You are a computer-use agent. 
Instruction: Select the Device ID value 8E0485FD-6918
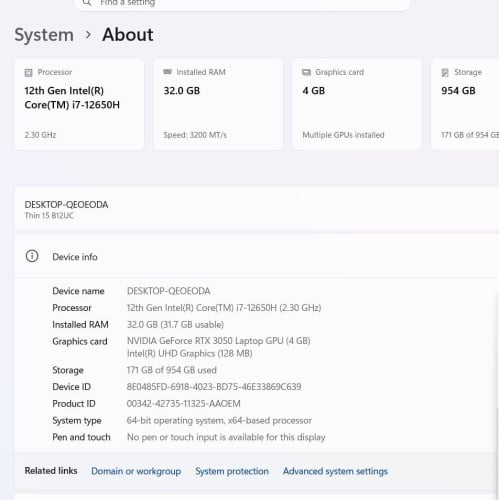click(x=214, y=387)
